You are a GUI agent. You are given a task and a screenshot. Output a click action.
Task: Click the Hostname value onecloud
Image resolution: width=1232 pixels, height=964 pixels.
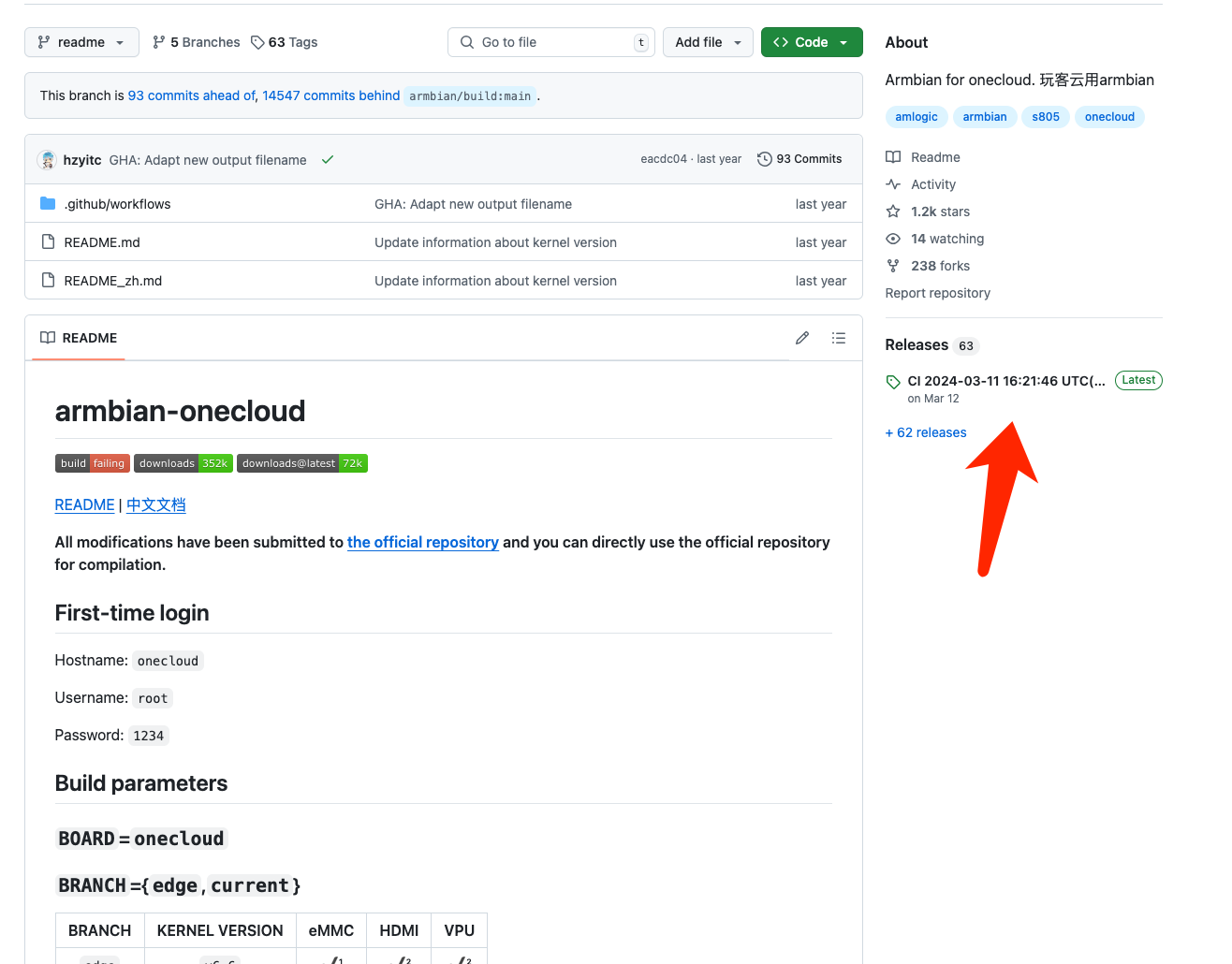pos(168,661)
